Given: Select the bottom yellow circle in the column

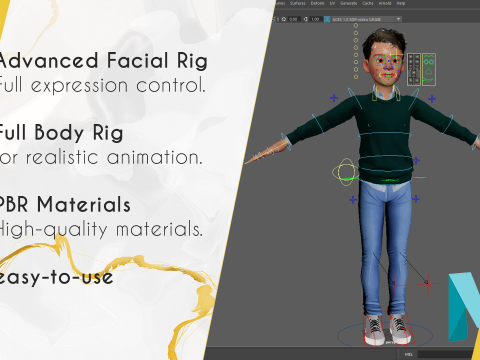Looking at the screenshot, I should pyautogui.click(x=356, y=77).
